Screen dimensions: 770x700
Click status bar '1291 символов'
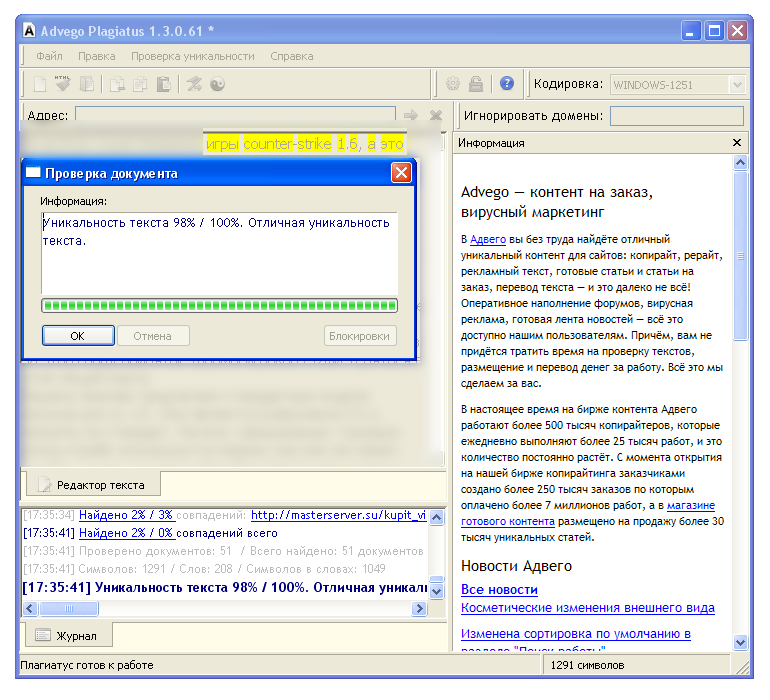tap(587, 665)
